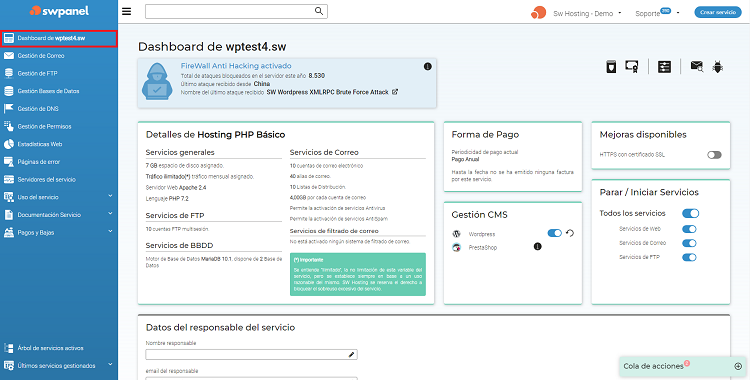
Task: Click '10 cuentas FTP multisesión' text
Action: (177, 229)
